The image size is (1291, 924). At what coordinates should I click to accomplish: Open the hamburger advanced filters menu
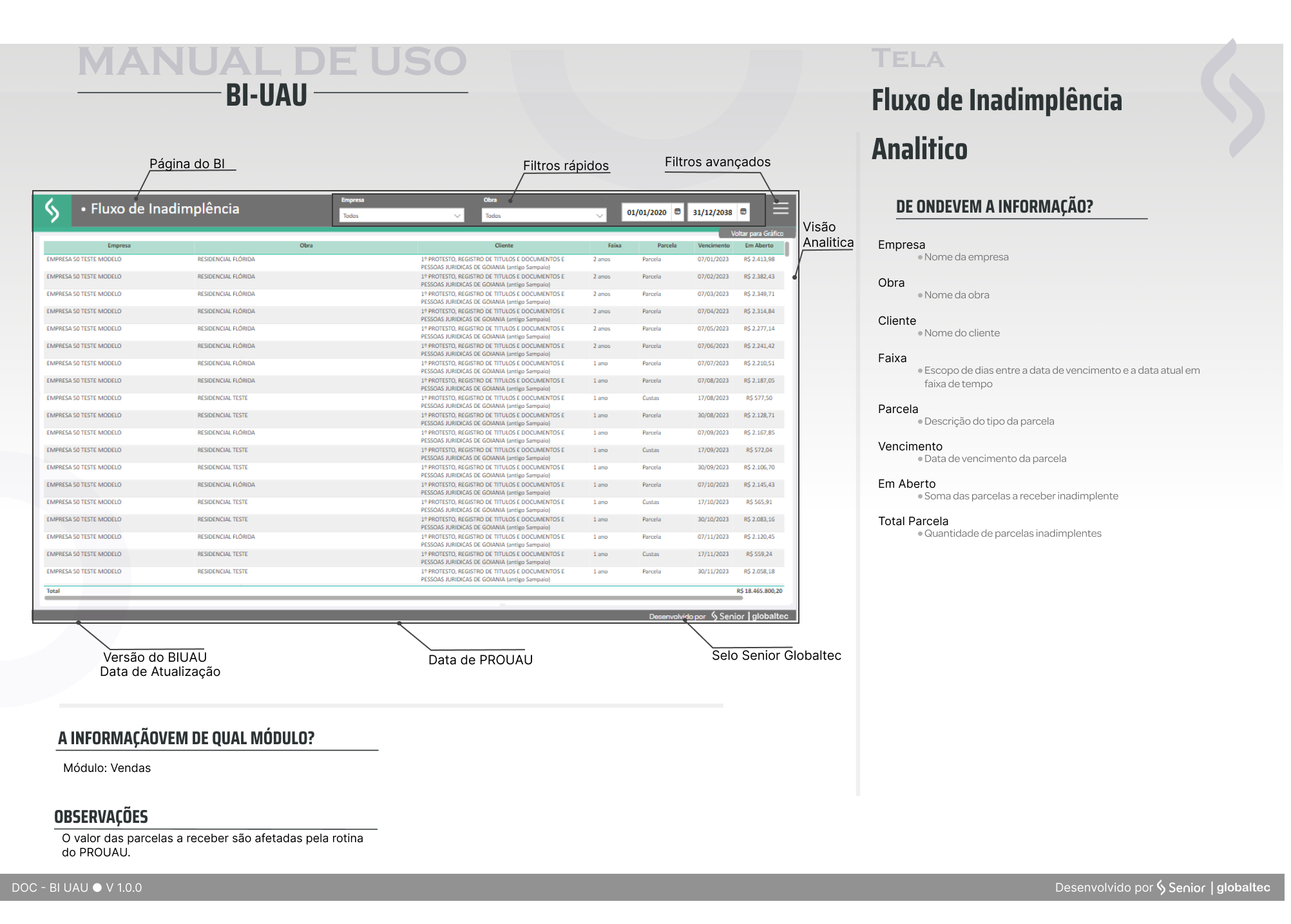point(780,208)
